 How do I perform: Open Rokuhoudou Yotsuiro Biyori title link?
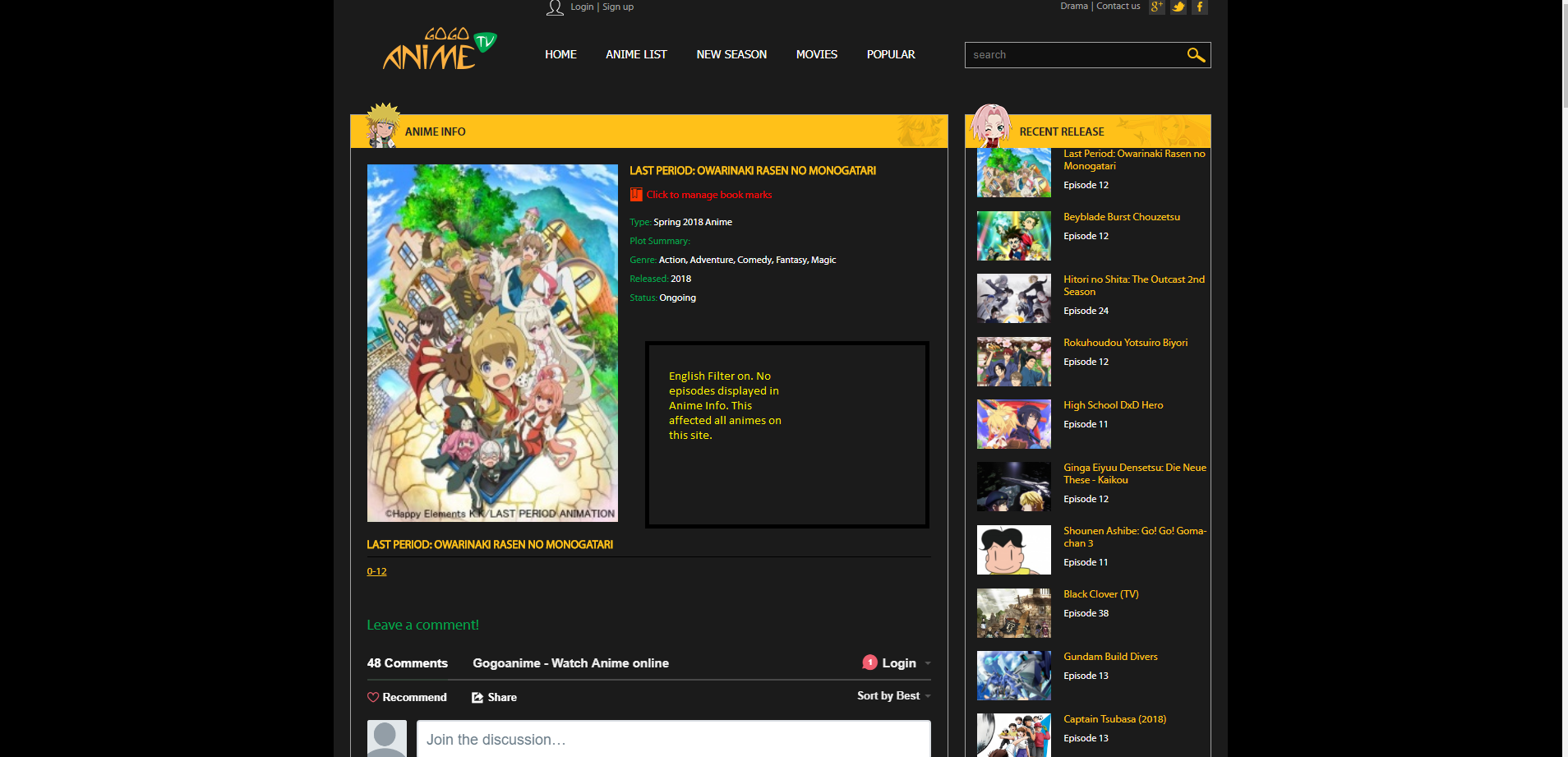1126,343
